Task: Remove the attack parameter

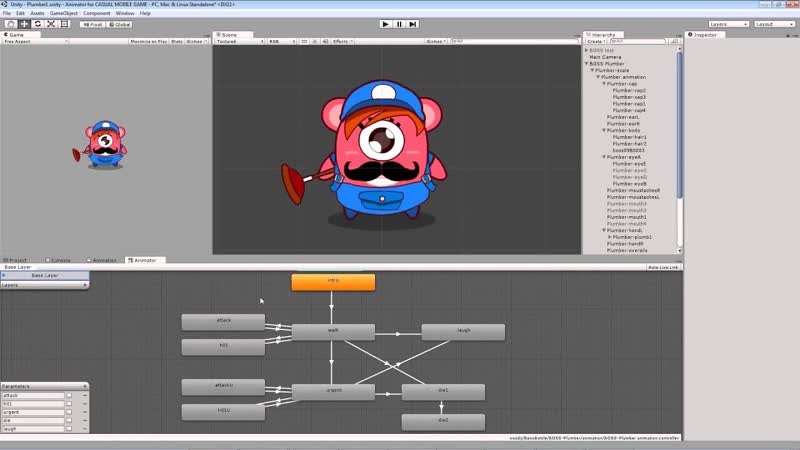Action: coord(85,395)
